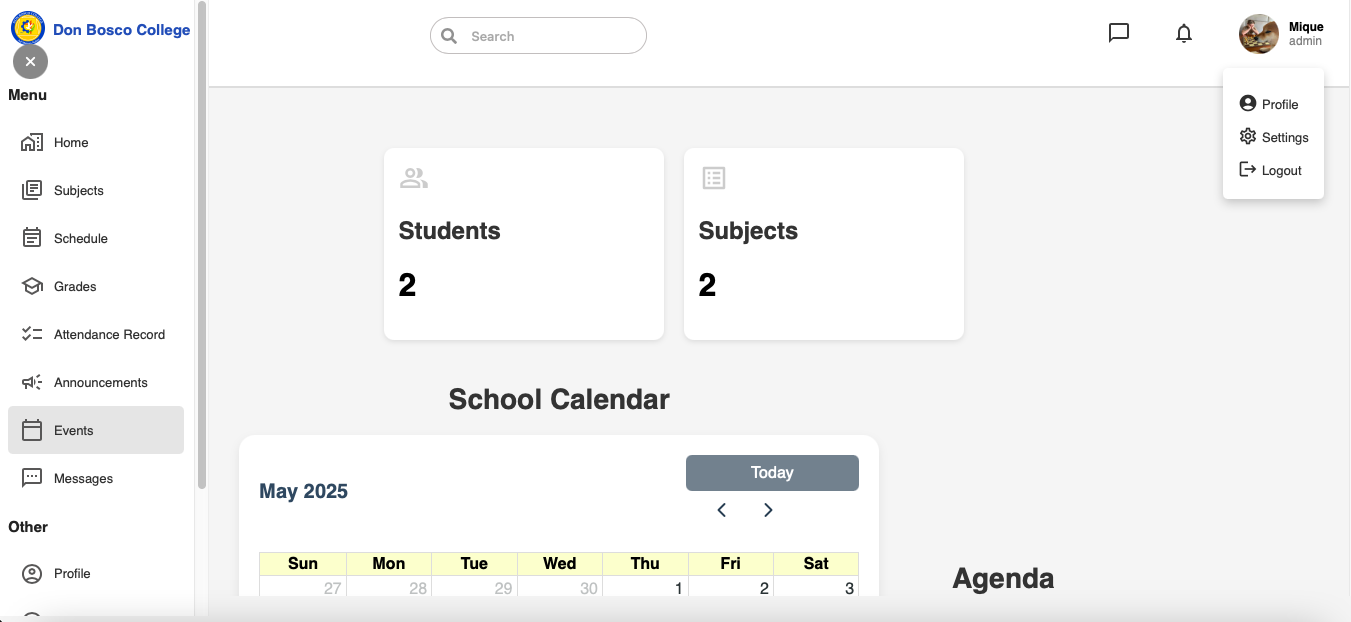Click Logout in the user dropdown
This screenshot has width=1351, height=622.
pos(1270,170)
